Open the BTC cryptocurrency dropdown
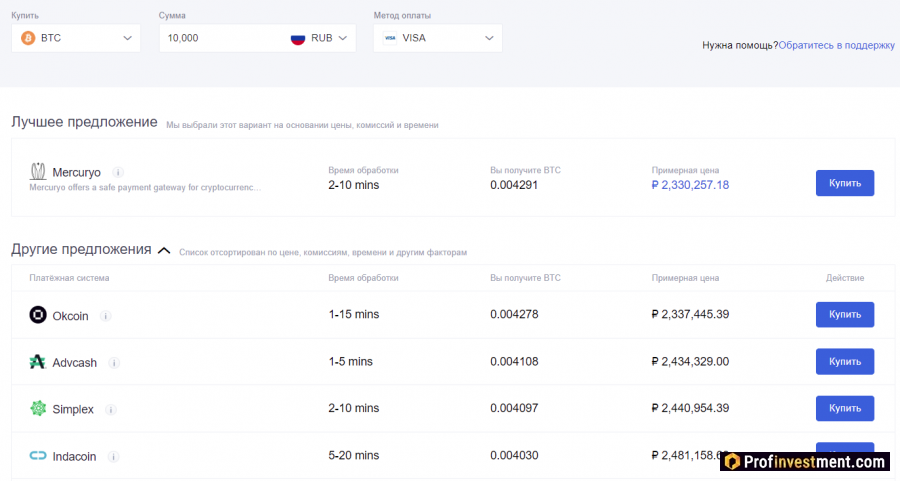Image resolution: width=900 pixels, height=481 pixels. (76, 38)
